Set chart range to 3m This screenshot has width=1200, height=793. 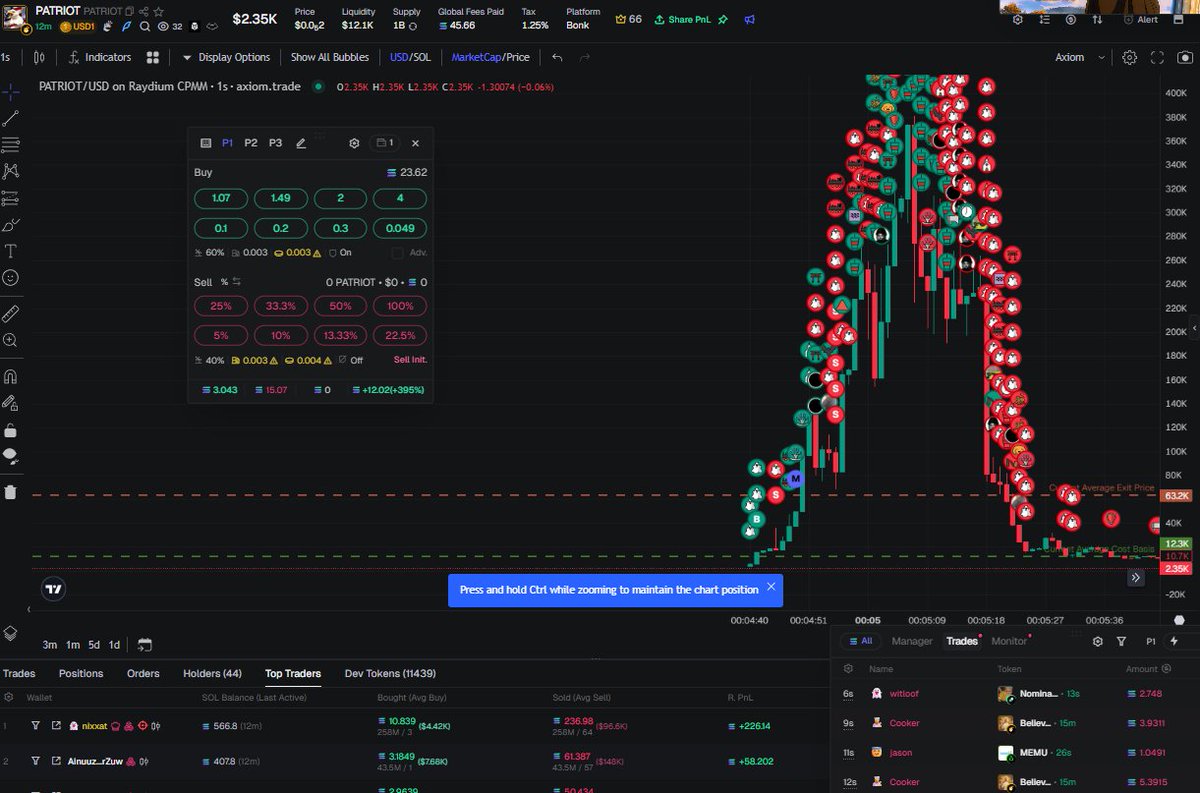coord(50,644)
